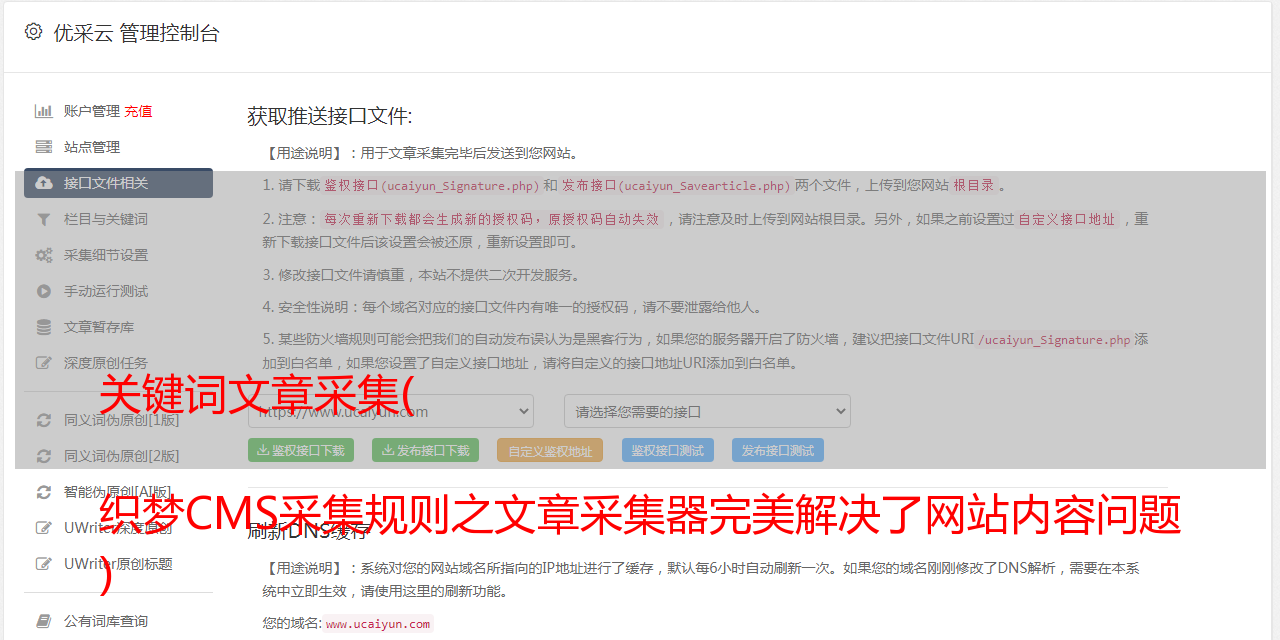Click the 发布接口(ucaiyun_Savearticle.php) code text

[x=676, y=185]
